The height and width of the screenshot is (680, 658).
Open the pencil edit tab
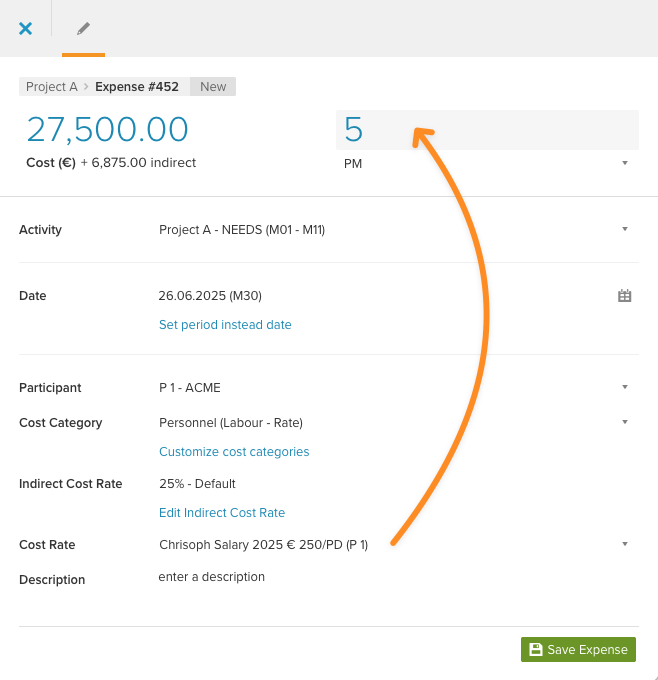click(83, 29)
